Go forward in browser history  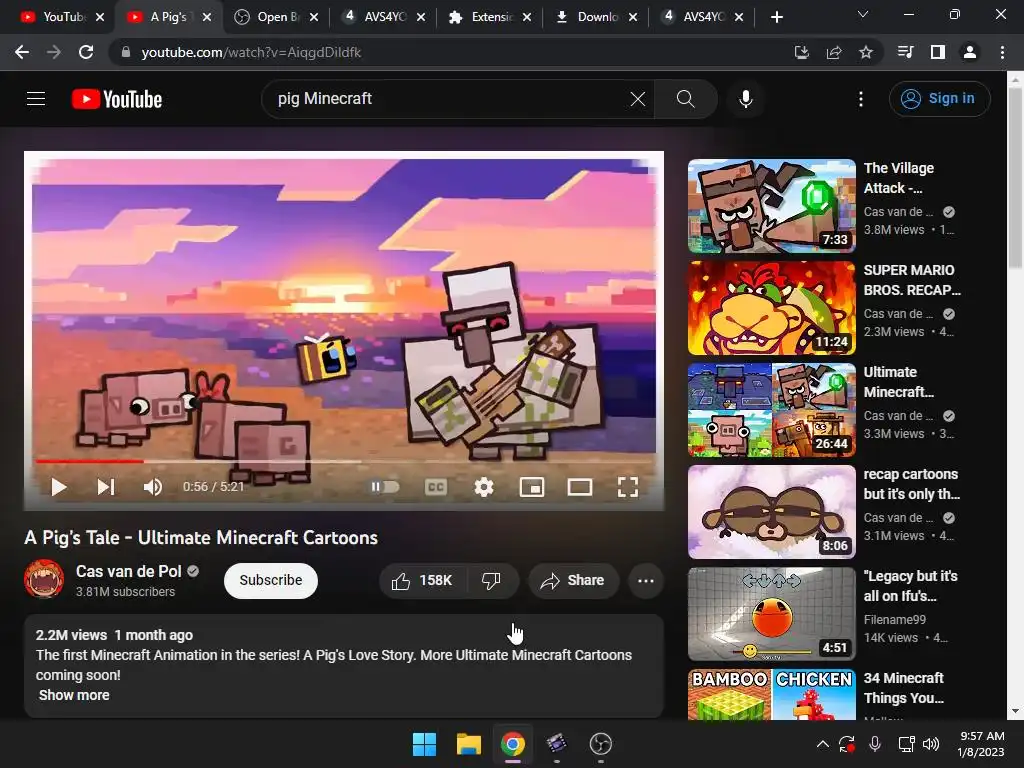pyautogui.click(x=54, y=52)
